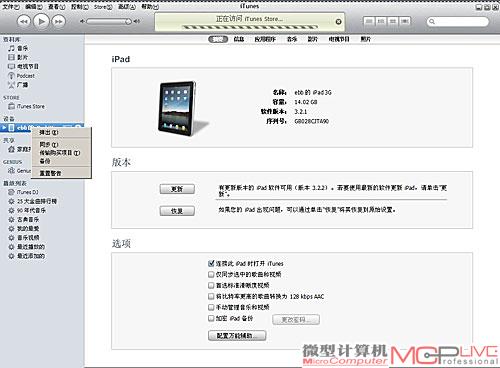Image resolution: width=500 pixels, height=368 pixels.
Task: Switch to the 摘要 summary tab
Action: coord(218,39)
